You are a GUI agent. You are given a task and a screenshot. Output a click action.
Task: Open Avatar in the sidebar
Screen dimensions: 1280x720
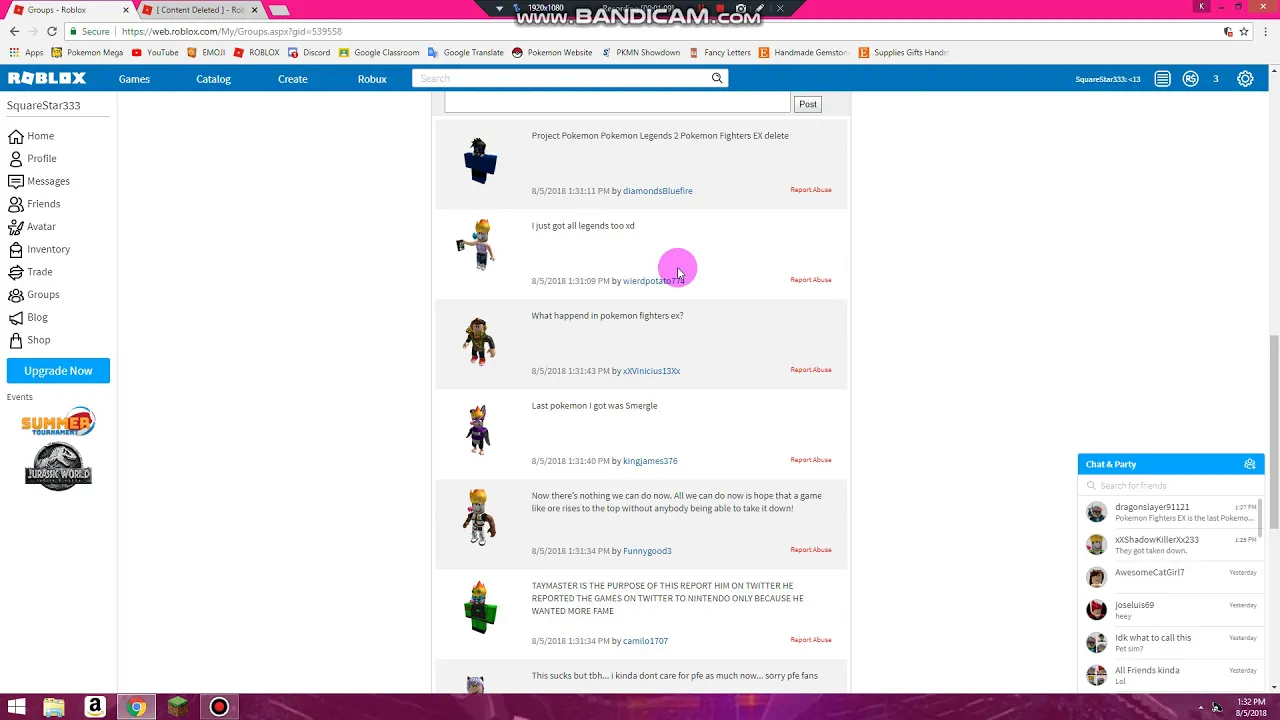[32, 227]
